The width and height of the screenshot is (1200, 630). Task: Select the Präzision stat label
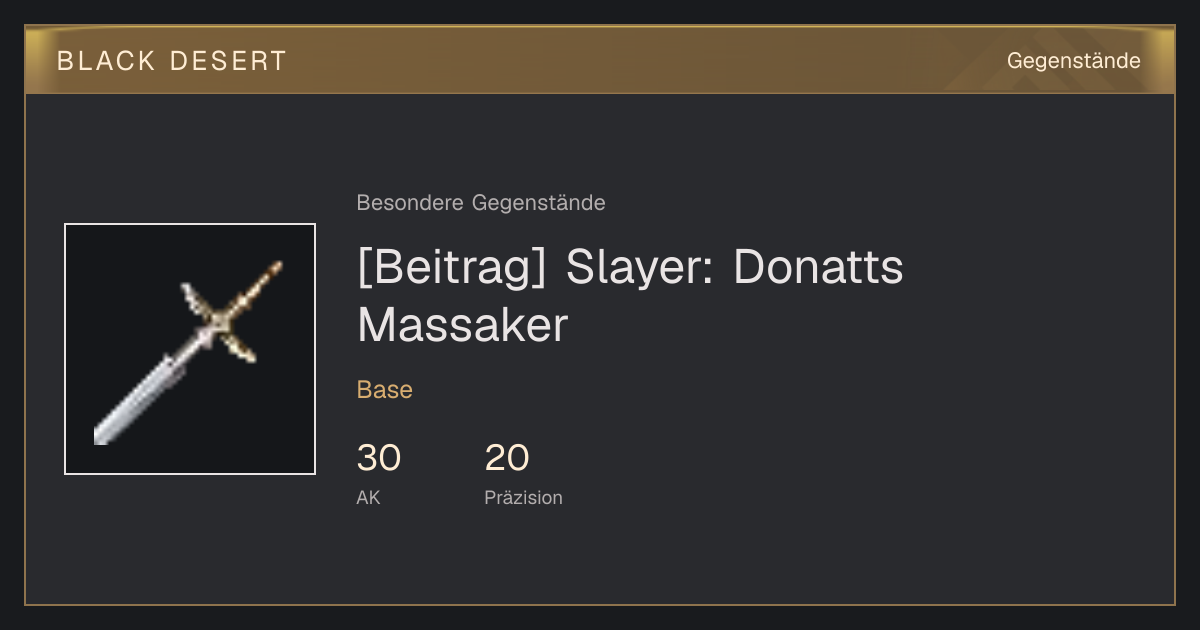523,497
